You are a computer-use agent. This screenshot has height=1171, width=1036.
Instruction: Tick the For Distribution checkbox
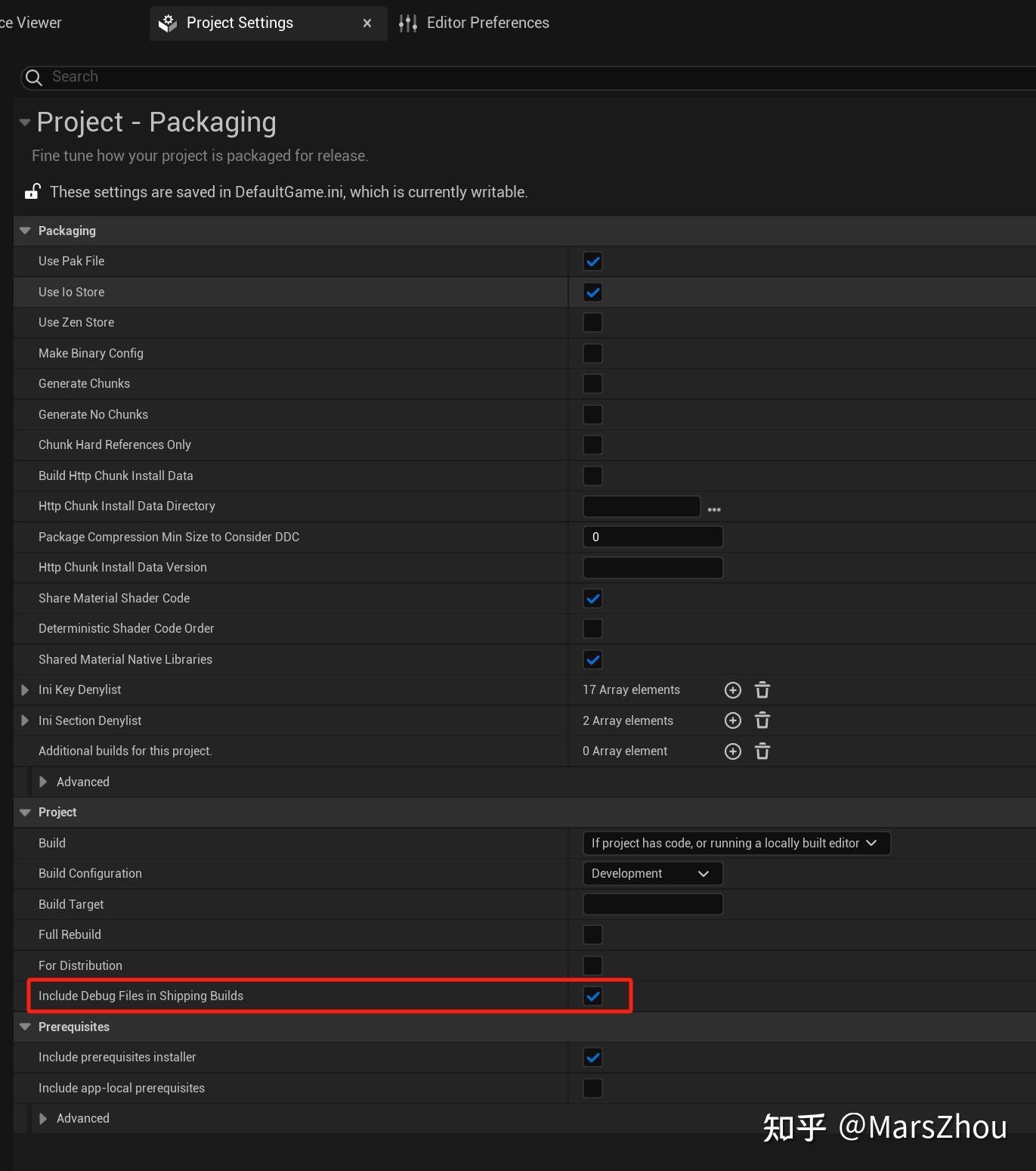[592, 965]
